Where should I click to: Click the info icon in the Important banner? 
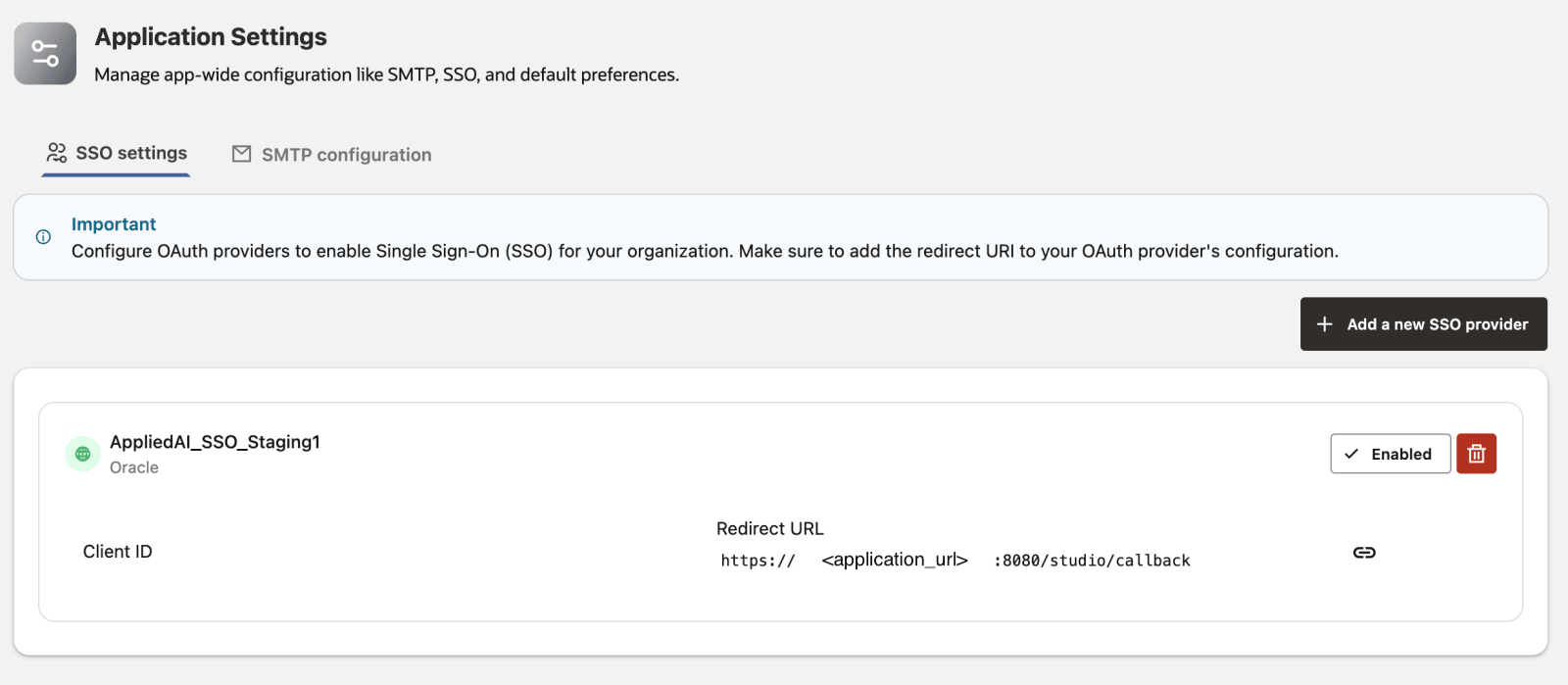tap(42, 237)
